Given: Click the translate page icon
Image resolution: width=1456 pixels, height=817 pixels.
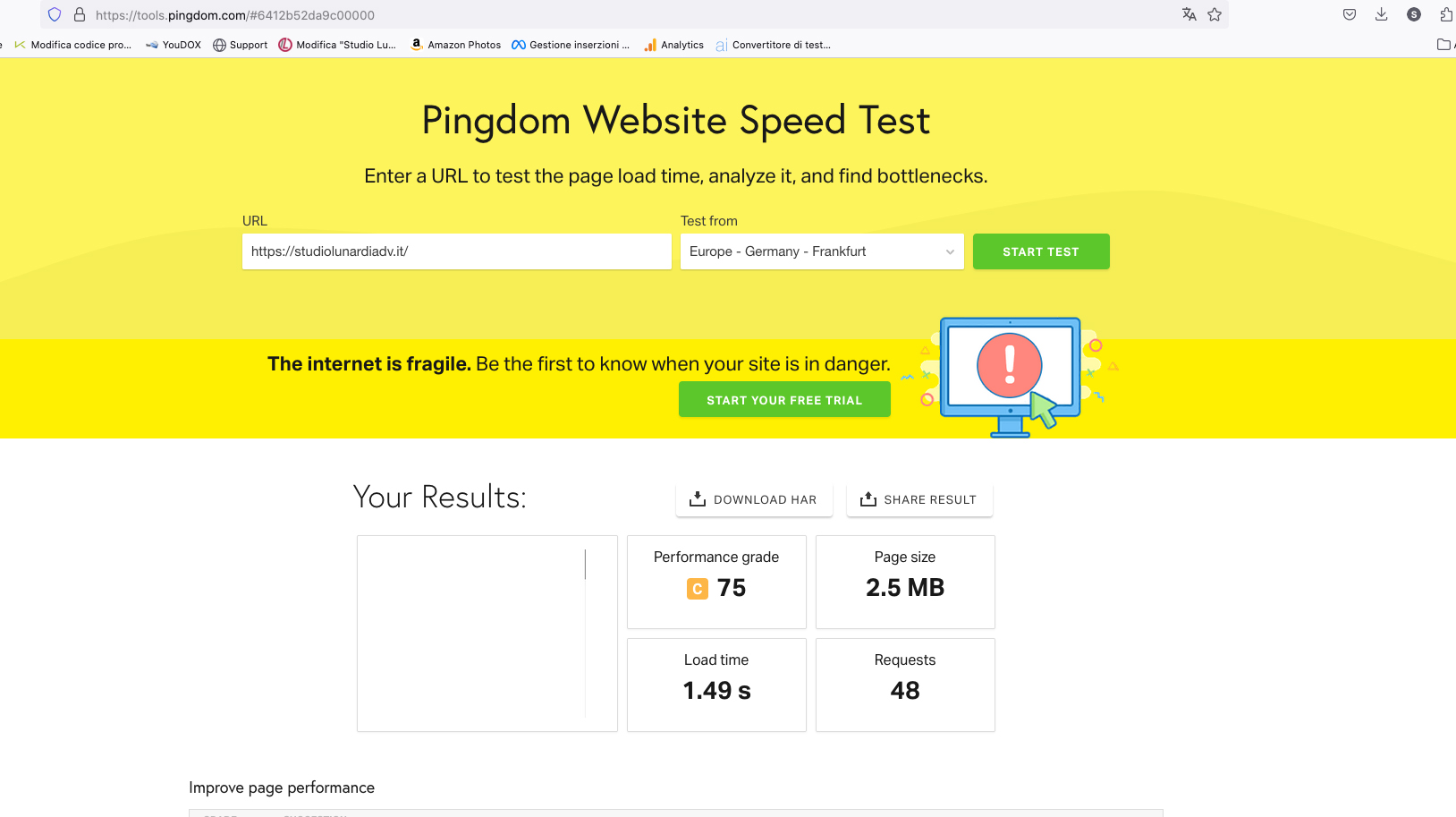Looking at the screenshot, I should click(x=1189, y=14).
